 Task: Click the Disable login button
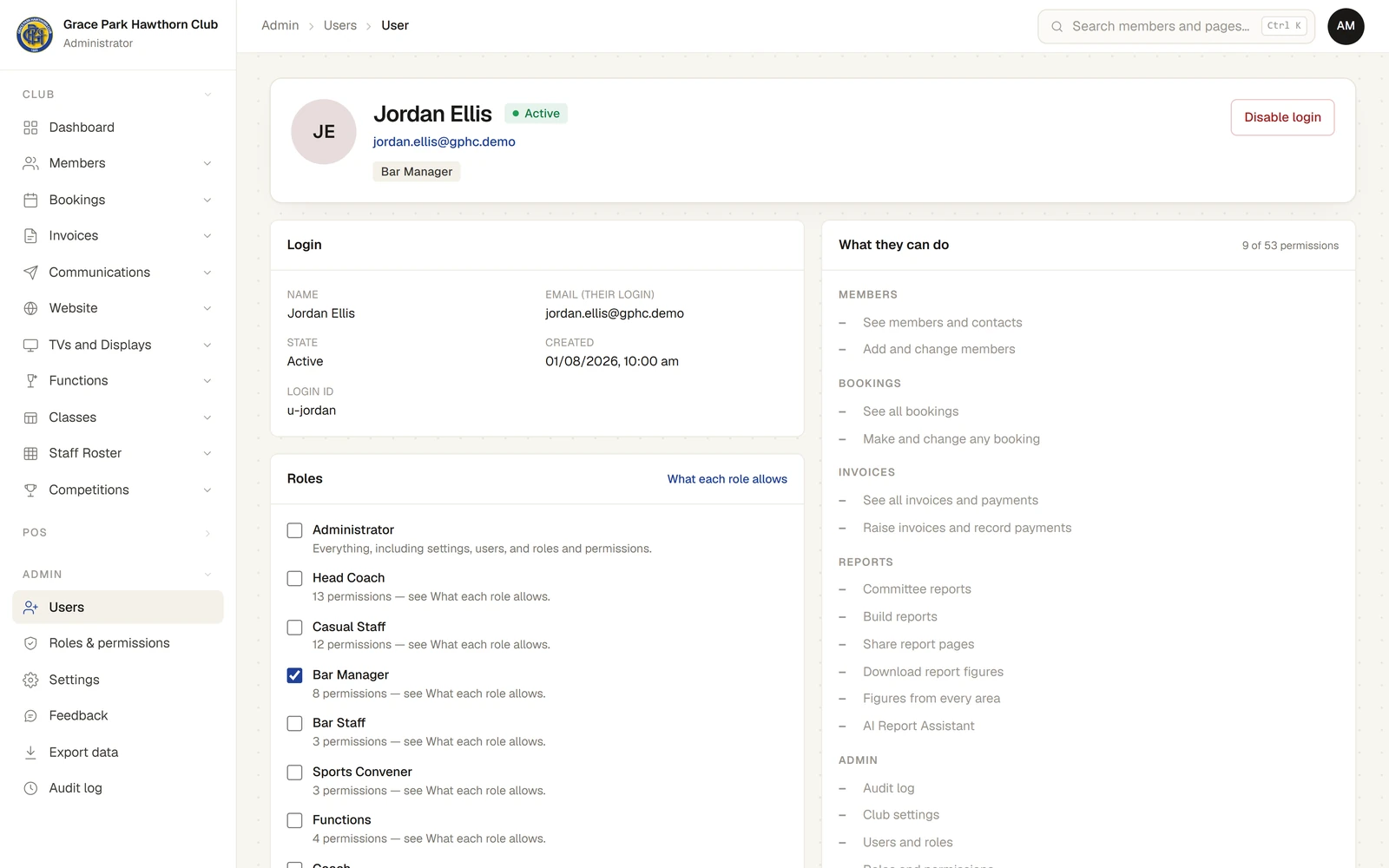pyautogui.click(x=1282, y=117)
